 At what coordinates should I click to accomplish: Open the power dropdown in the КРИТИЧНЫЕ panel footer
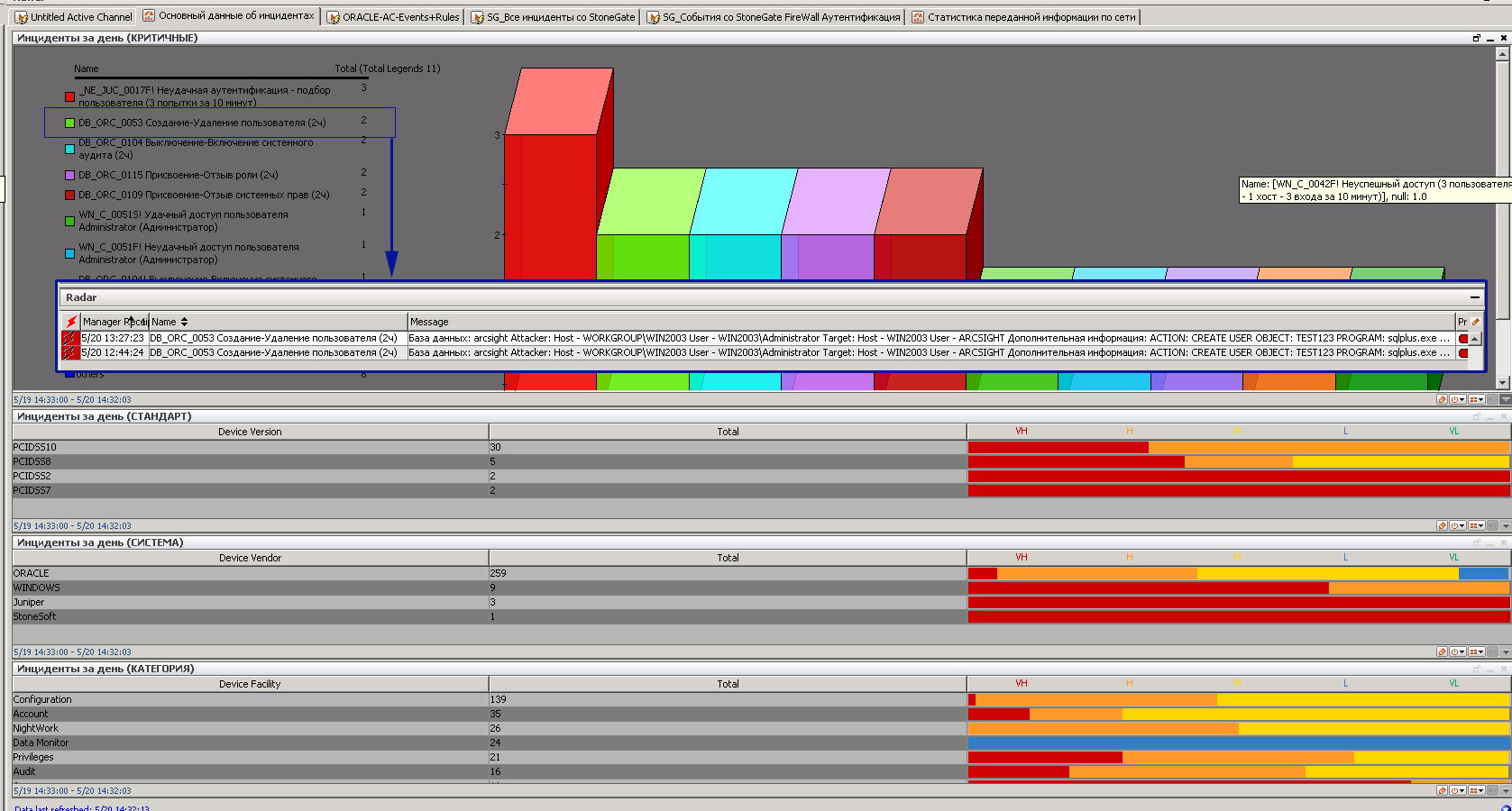1458,399
